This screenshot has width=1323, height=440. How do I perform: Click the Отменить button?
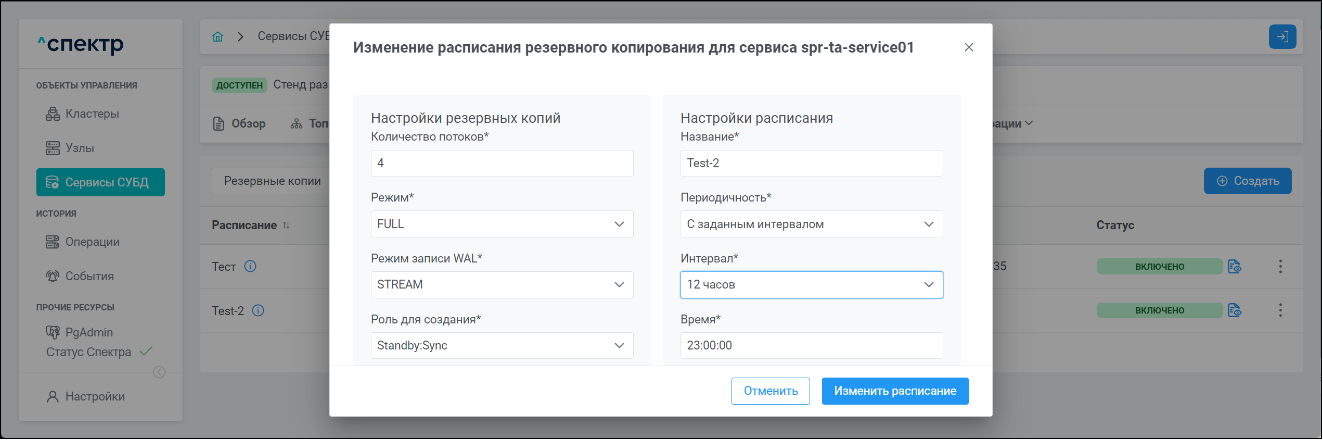[770, 391]
